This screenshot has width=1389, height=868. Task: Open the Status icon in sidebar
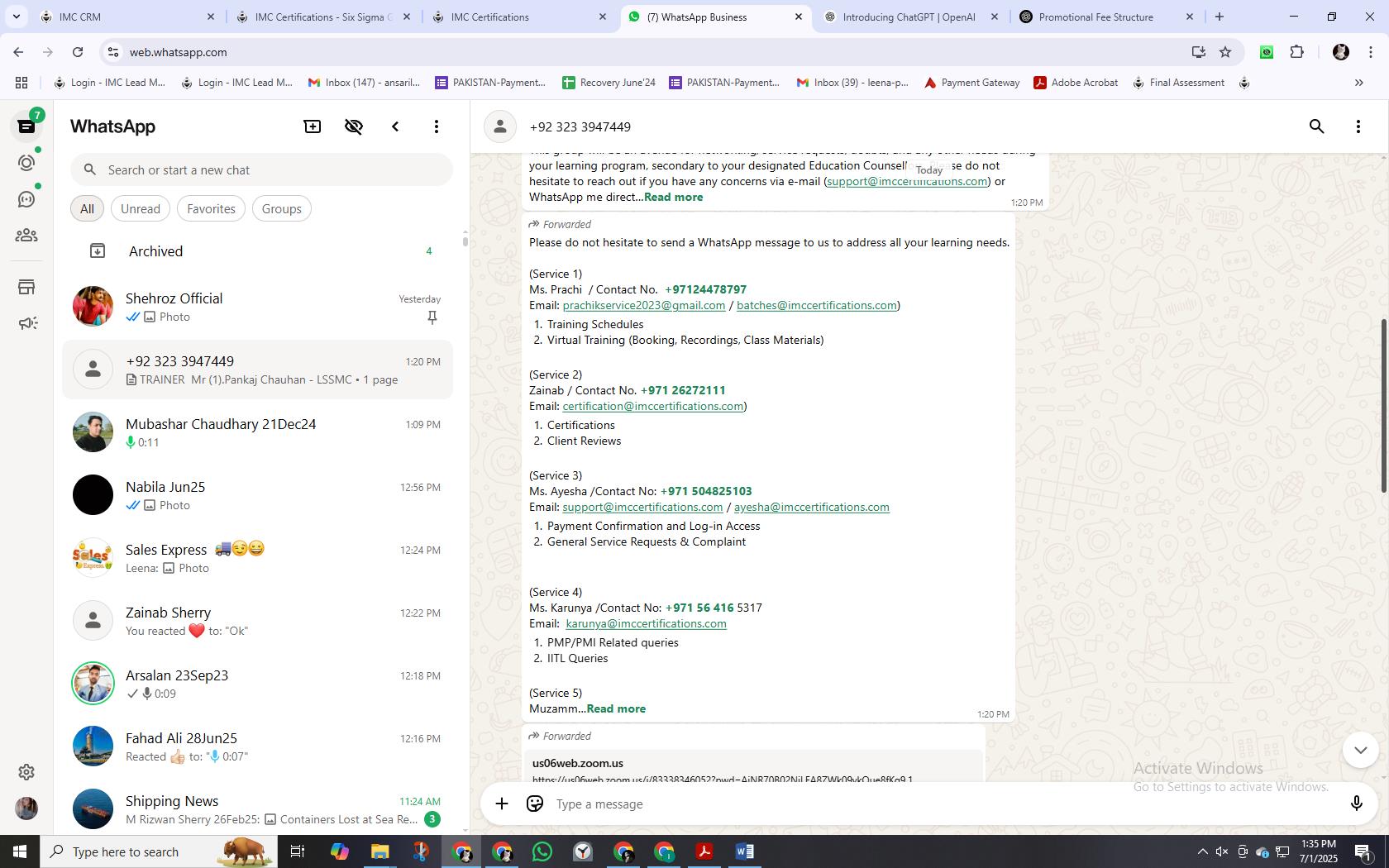[x=26, y=163]
